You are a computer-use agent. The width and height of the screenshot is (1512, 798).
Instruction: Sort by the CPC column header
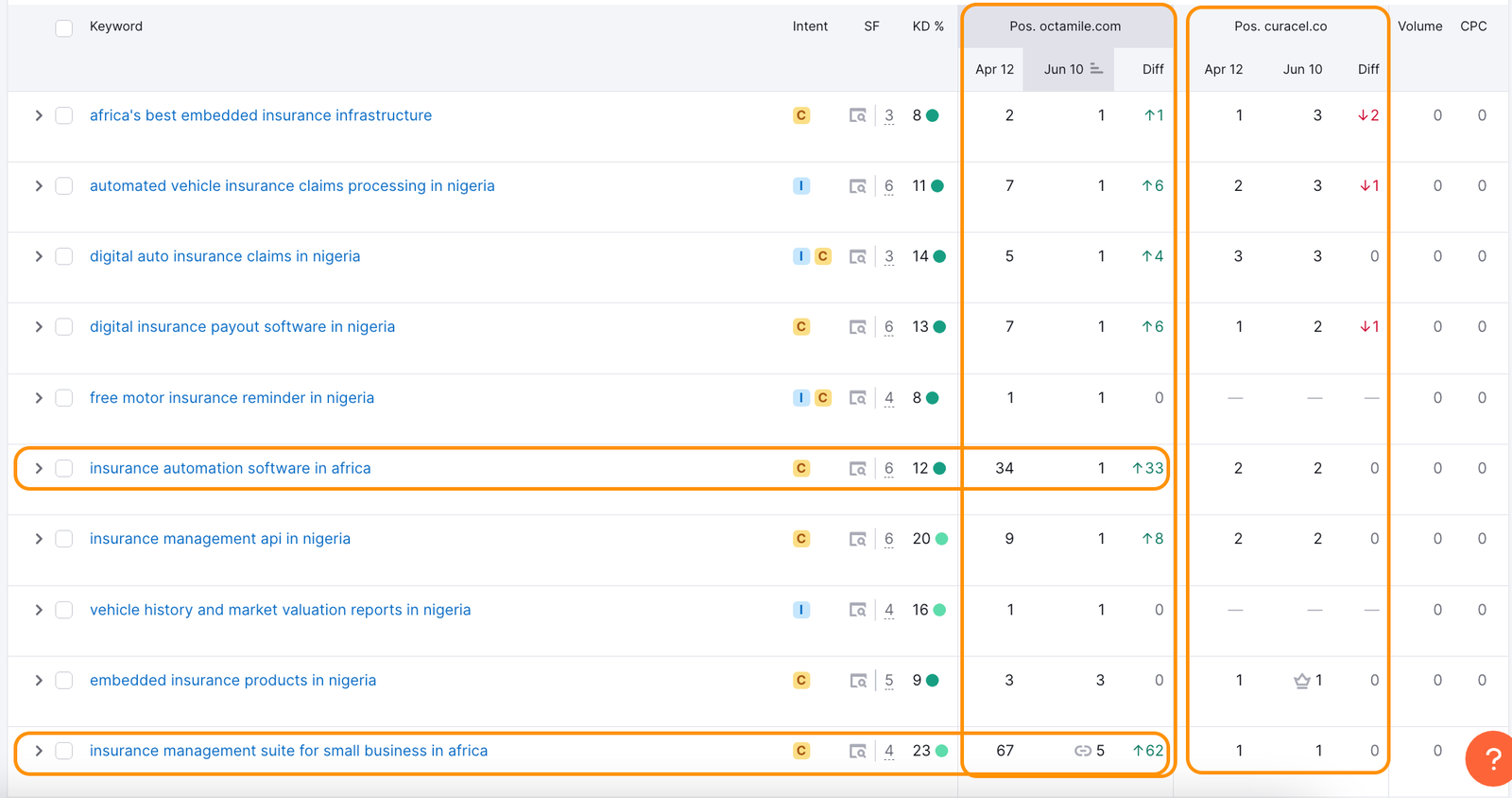tap(1473, 26)
